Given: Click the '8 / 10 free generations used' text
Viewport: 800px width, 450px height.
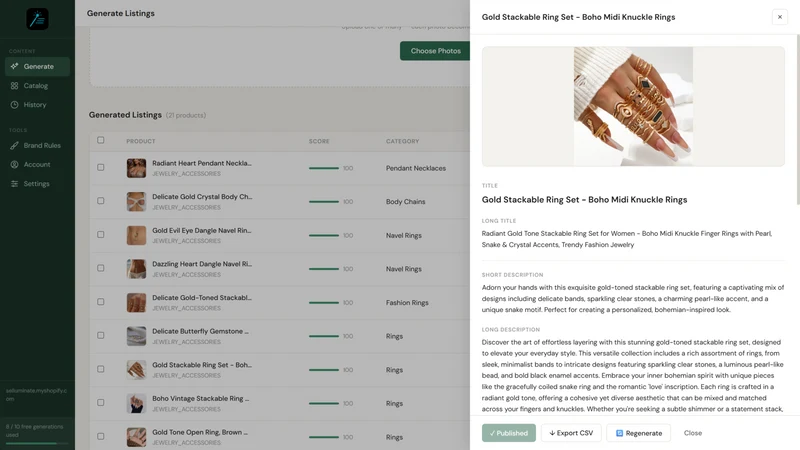Looking at the screenshot, I should [x=35, y=431].
